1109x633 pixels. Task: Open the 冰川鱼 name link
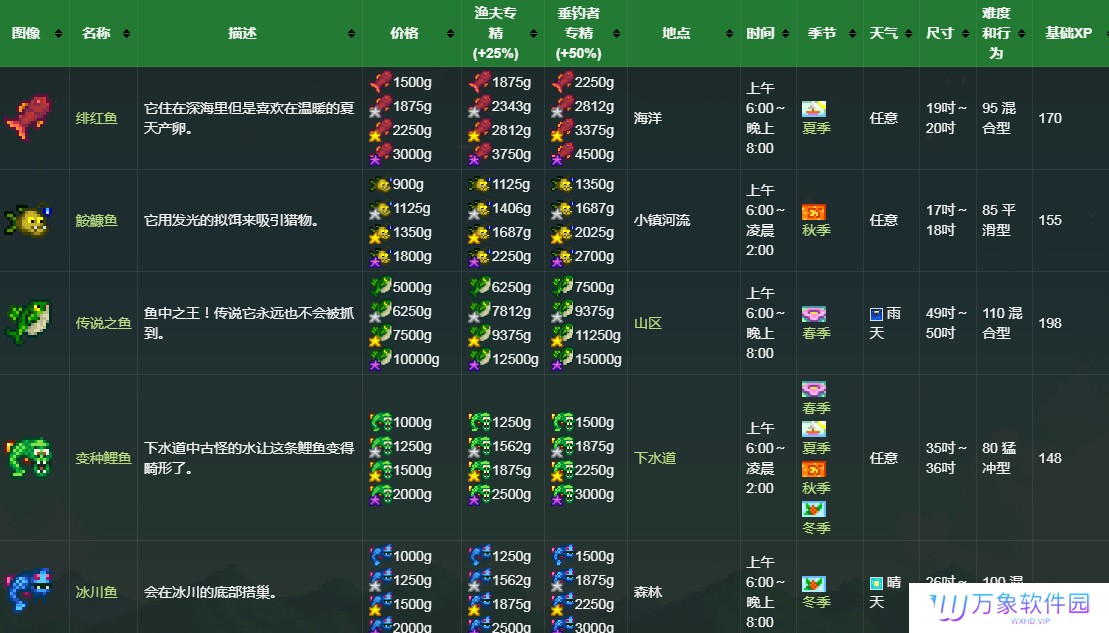coord(96,592)
